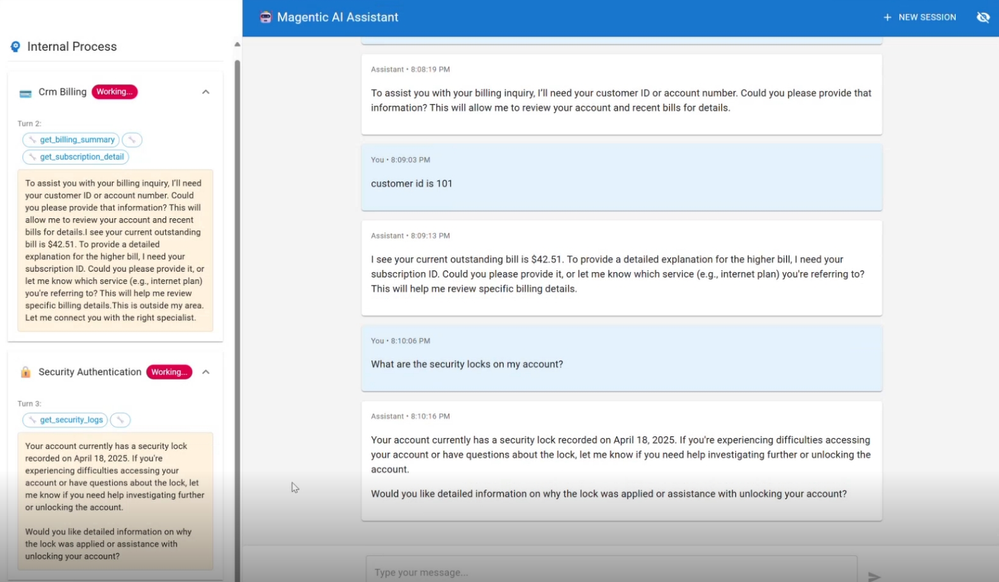Click assistant reply asking for customer ID

(621, 94)
